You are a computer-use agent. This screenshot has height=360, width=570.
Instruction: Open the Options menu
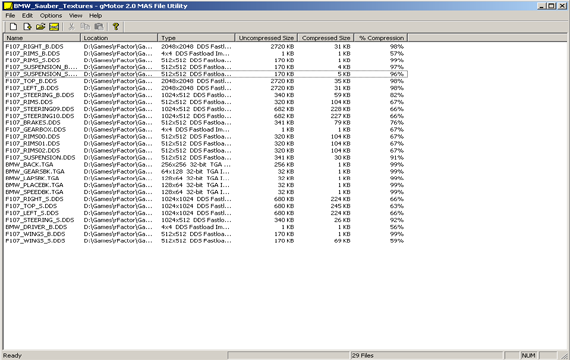[51, 16]
